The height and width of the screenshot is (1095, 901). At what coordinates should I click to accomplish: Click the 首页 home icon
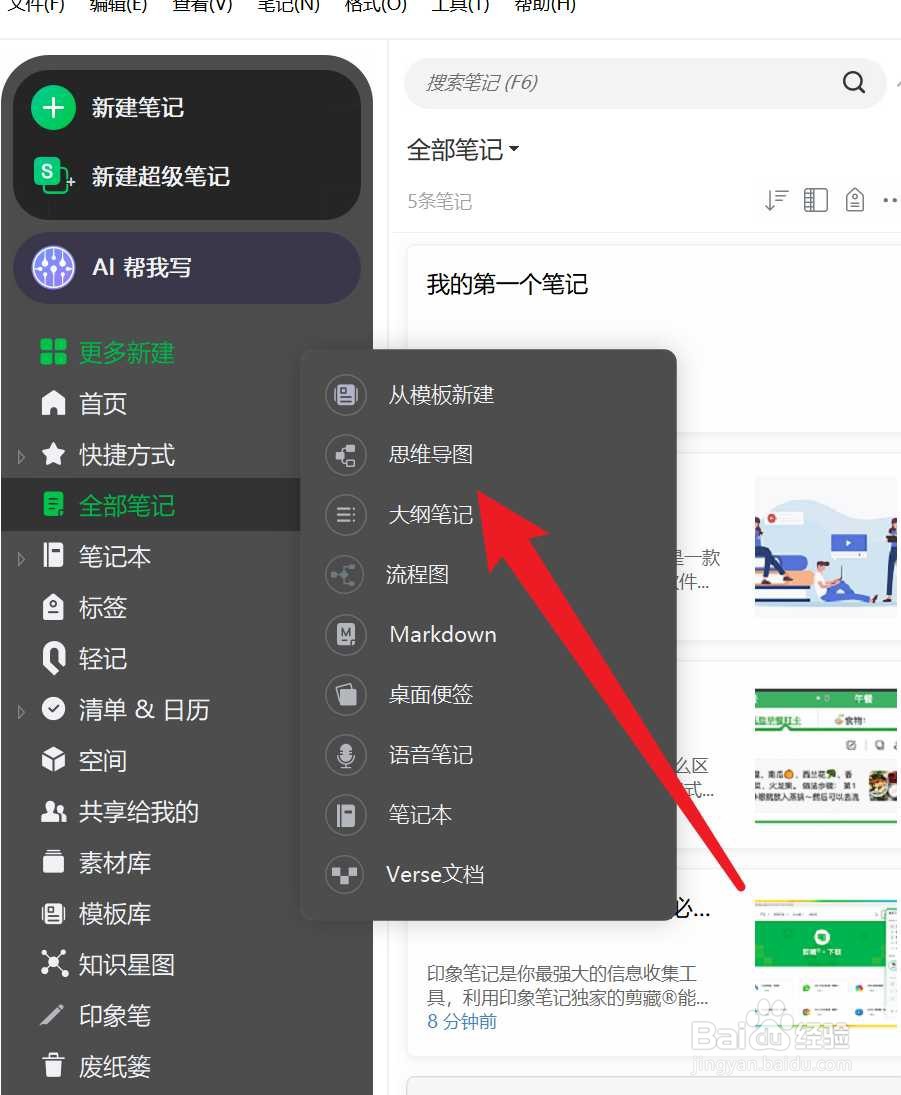pyautogui.click(x=53, y=403)
